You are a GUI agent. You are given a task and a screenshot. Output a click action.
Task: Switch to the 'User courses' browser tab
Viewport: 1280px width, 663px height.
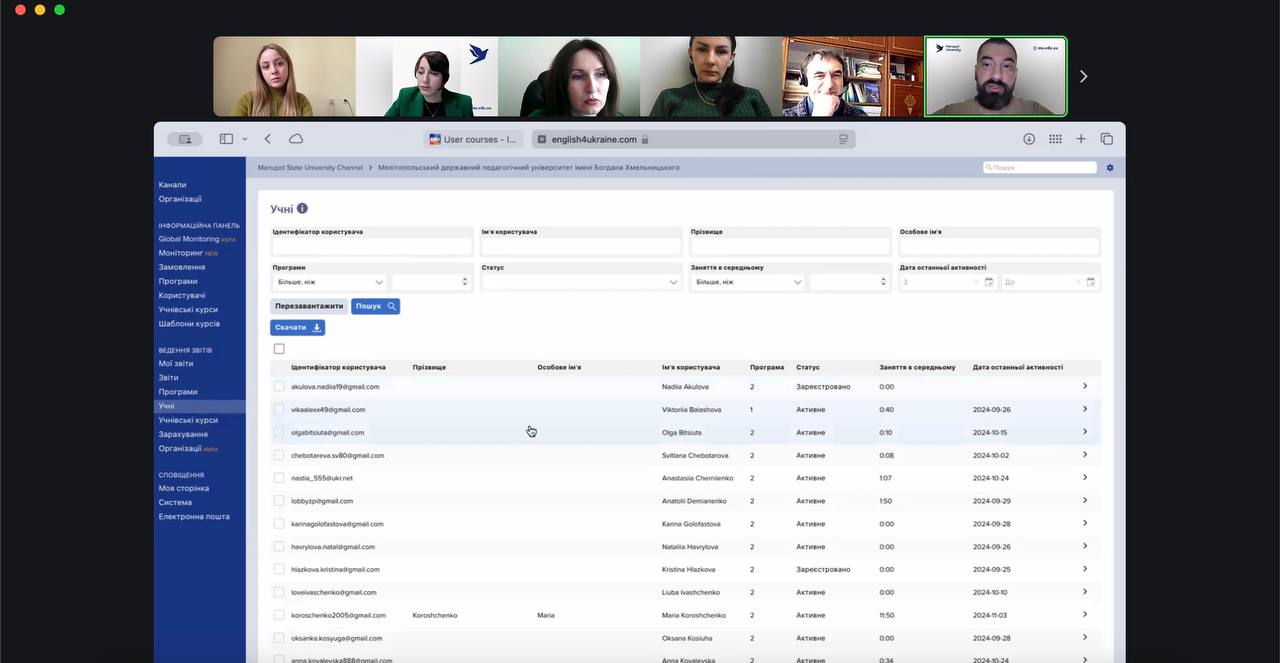coord(472,139)
